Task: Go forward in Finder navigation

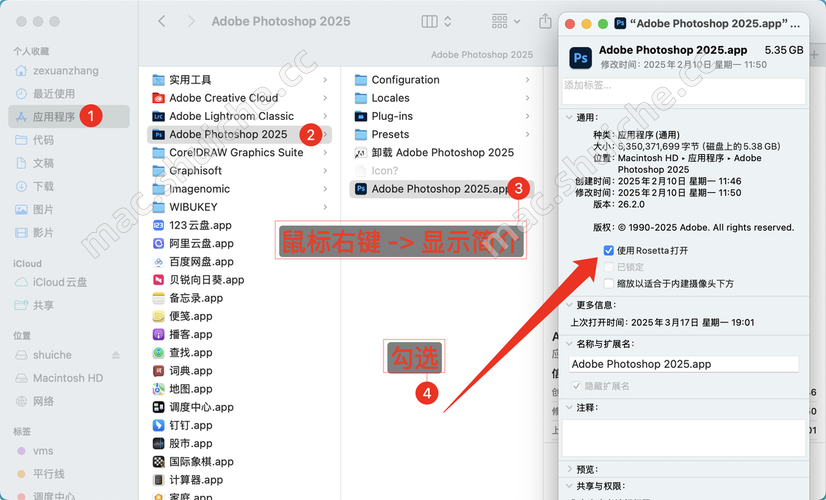Action: (191, 21)
